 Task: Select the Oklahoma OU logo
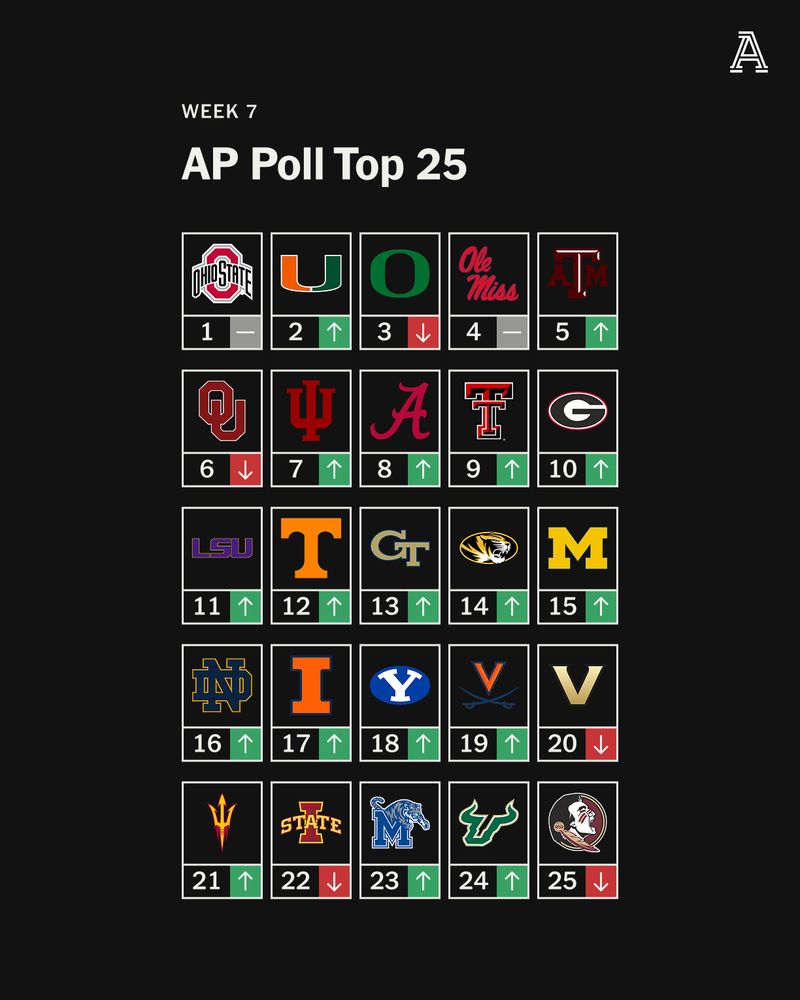pyautogui.click(x=222, y=411)
